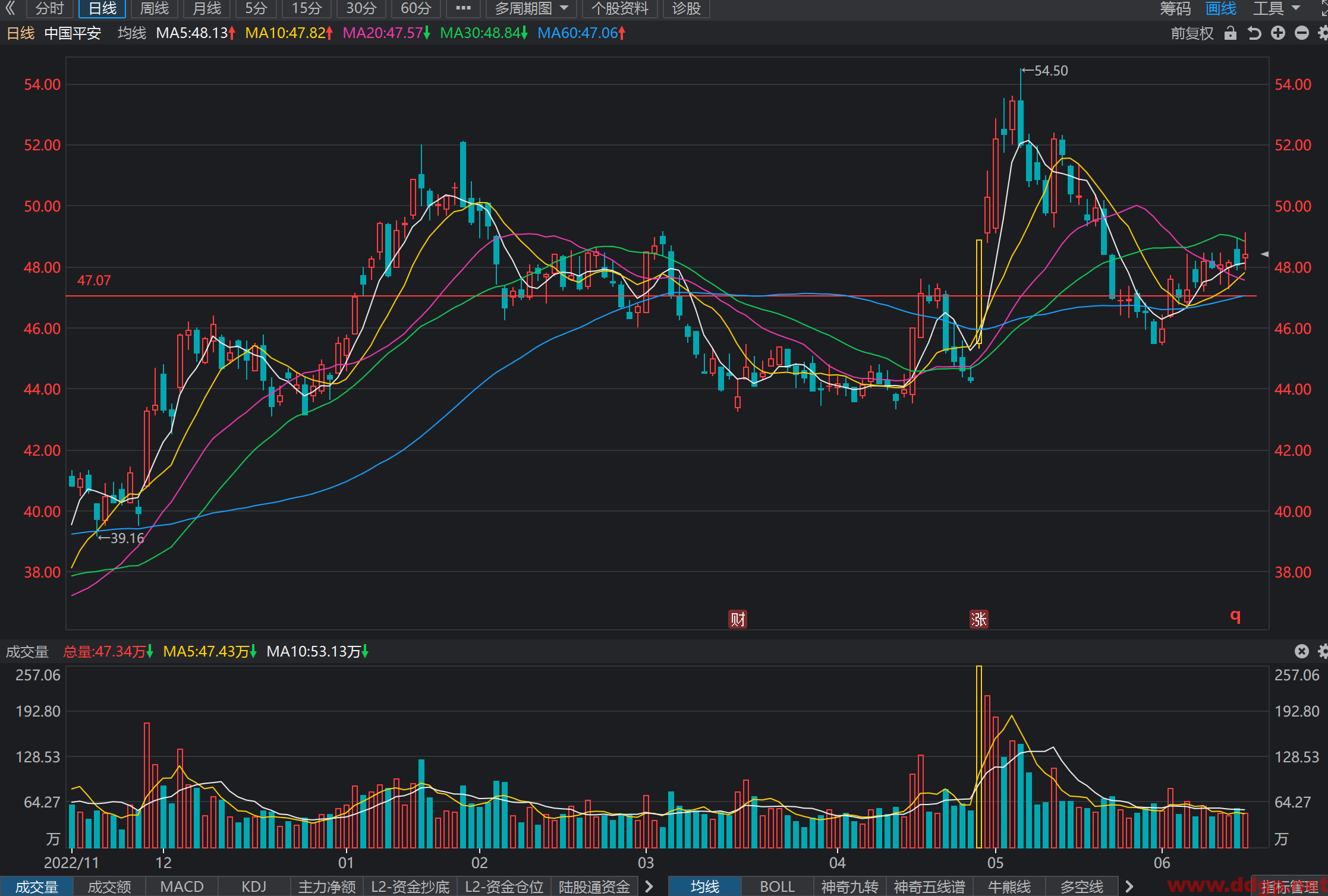This screenshot has height=896, width=1328.
Task: Click the 财 earnings marker
Action: pos(738,619)
